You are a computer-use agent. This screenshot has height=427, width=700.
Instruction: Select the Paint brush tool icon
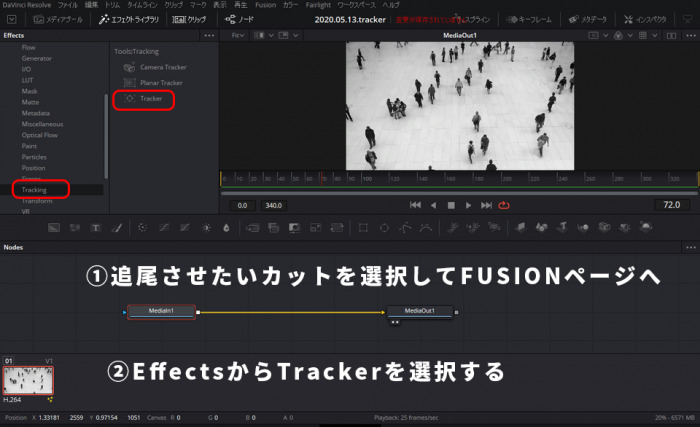(117, 228)
